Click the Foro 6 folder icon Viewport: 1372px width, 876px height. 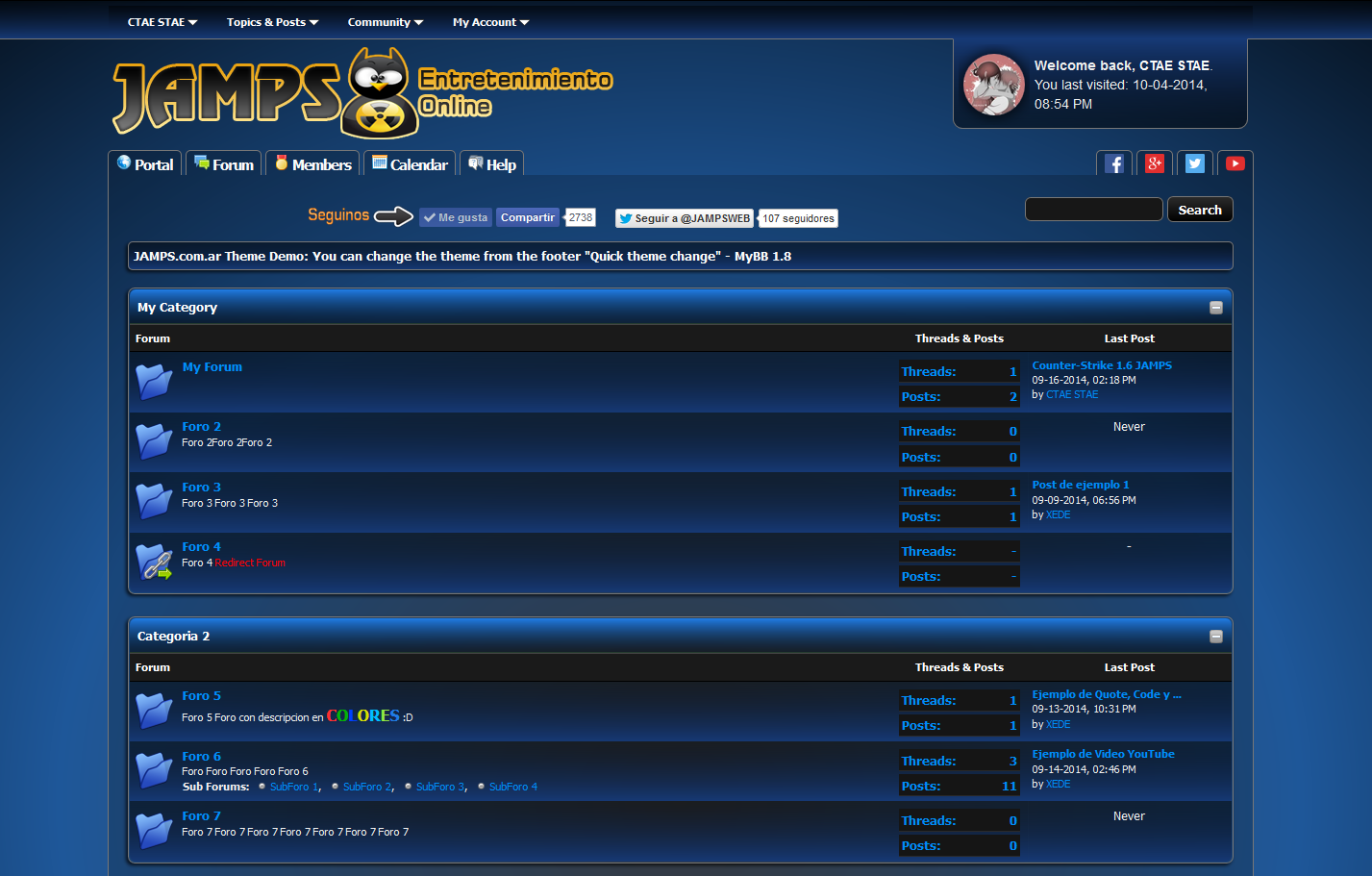pos(154,770)
